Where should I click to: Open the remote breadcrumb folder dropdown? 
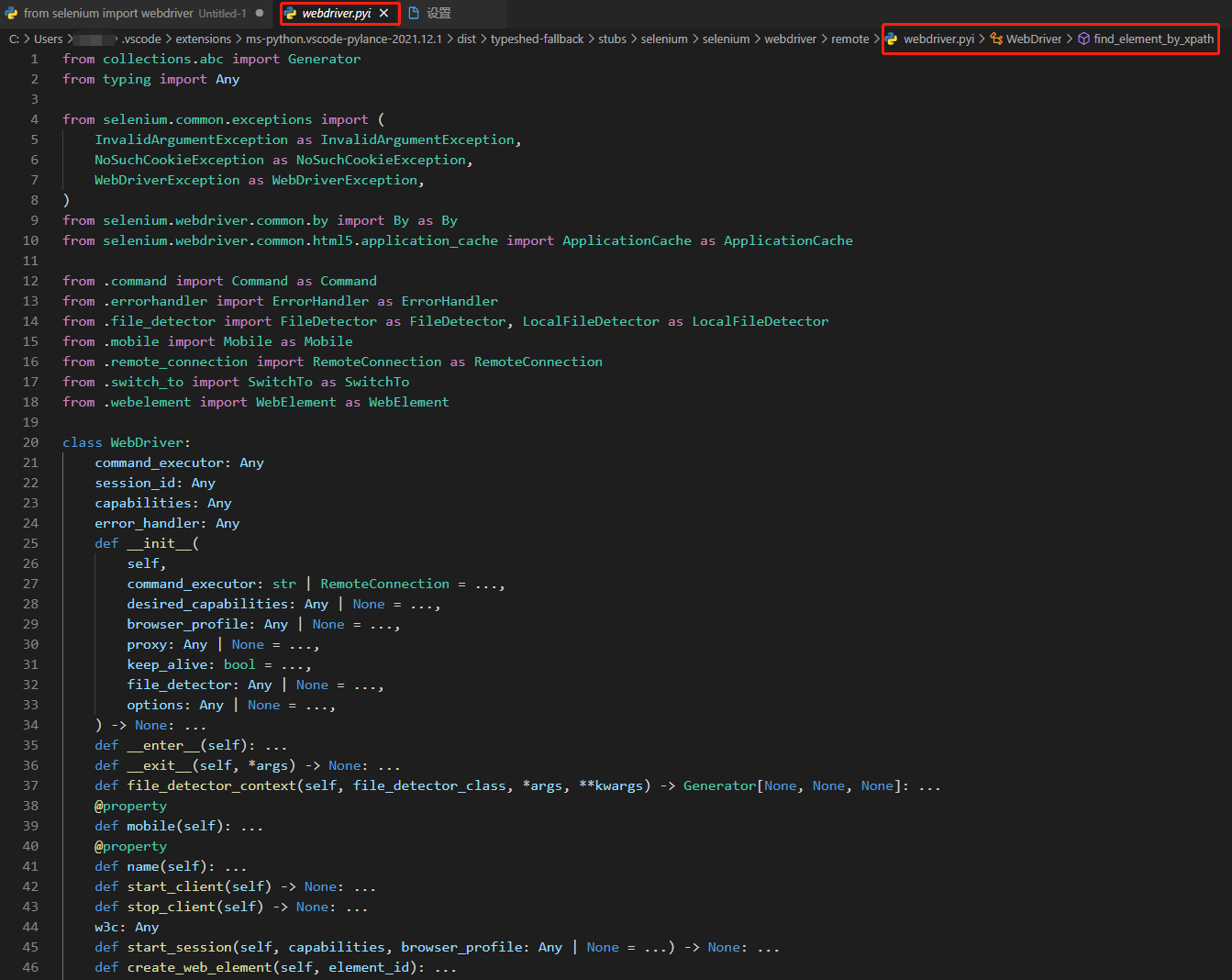(x=850, y=39)
